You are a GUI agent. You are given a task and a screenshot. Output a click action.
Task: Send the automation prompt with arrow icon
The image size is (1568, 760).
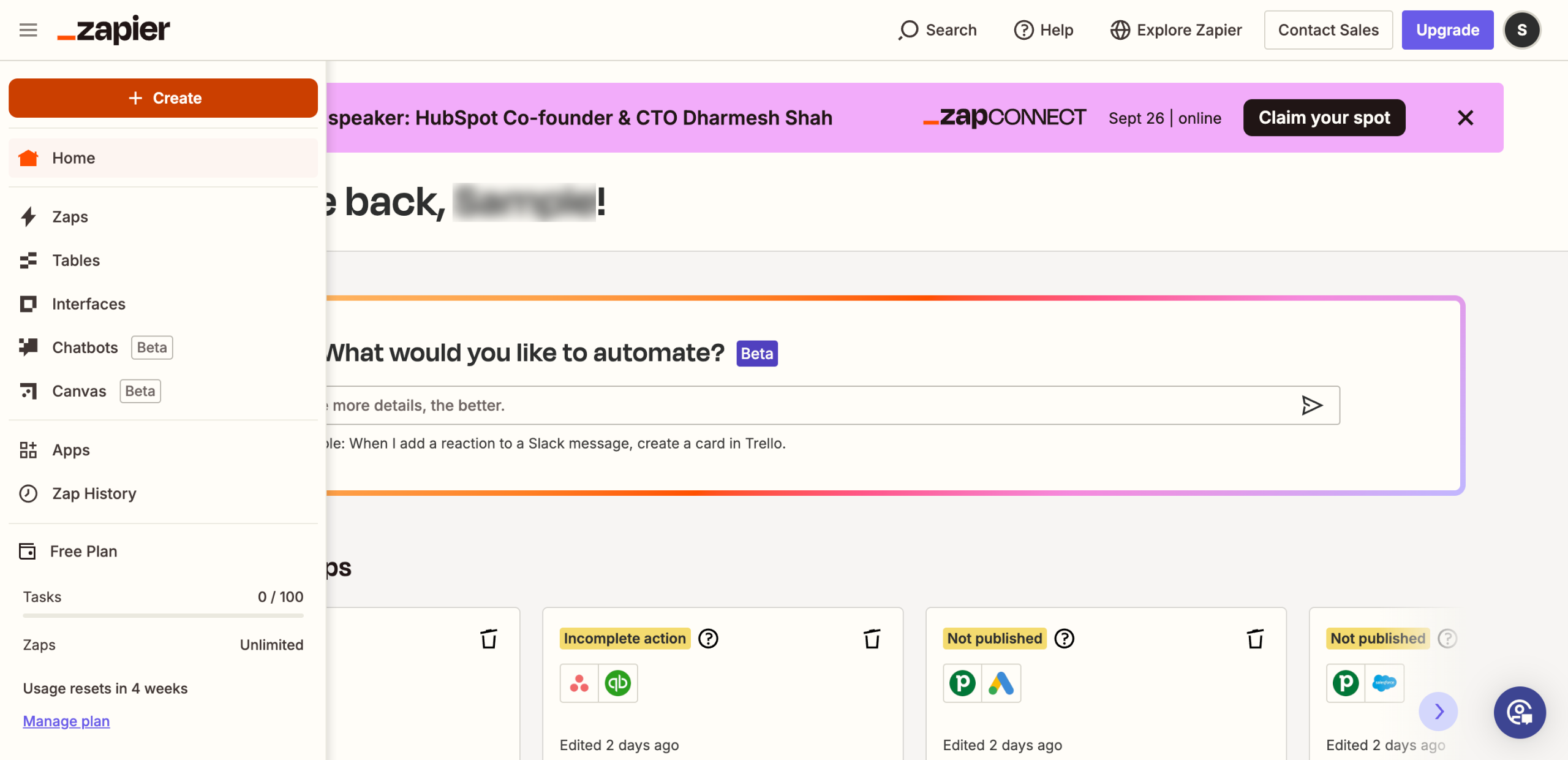tap(1311, 405)
